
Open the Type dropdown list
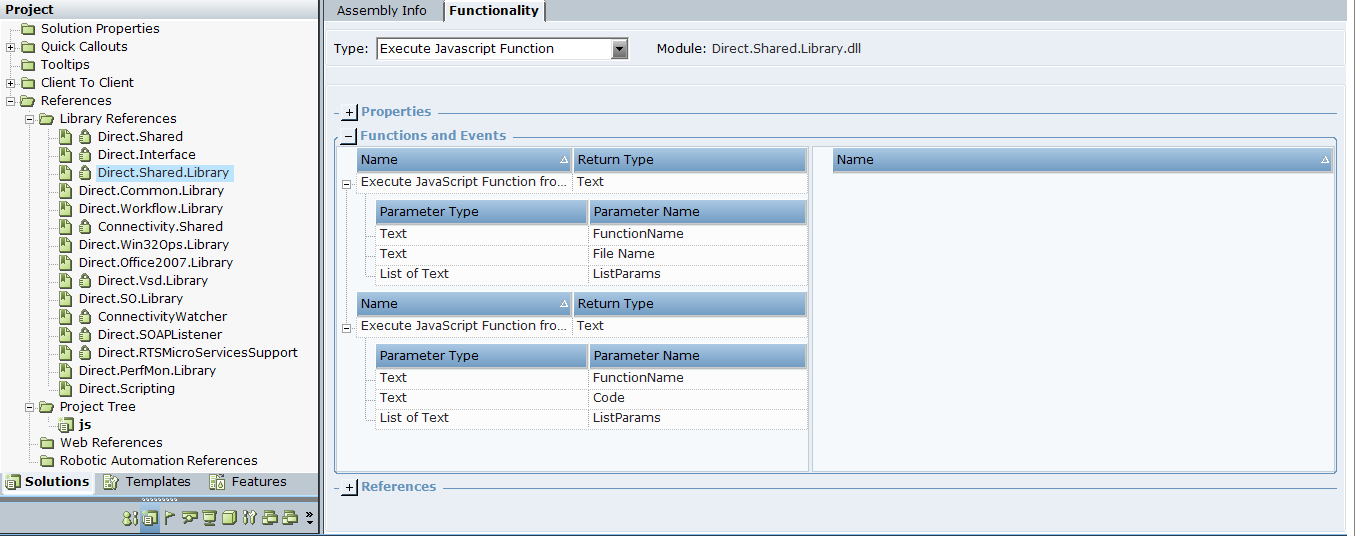[x=619, y=49]
